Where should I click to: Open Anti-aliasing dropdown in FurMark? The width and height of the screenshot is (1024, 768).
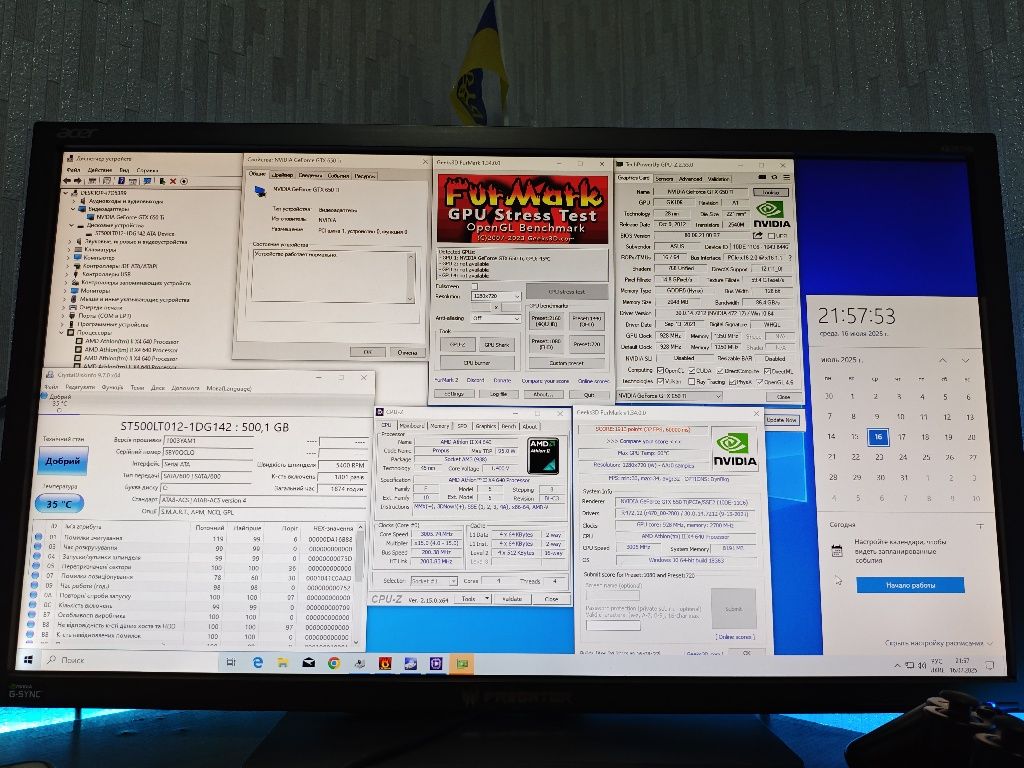click(496, 319)
